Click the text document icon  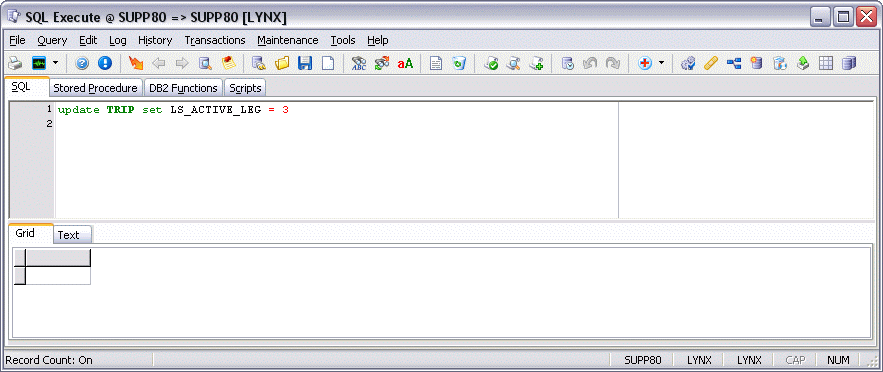pos(435,64)
